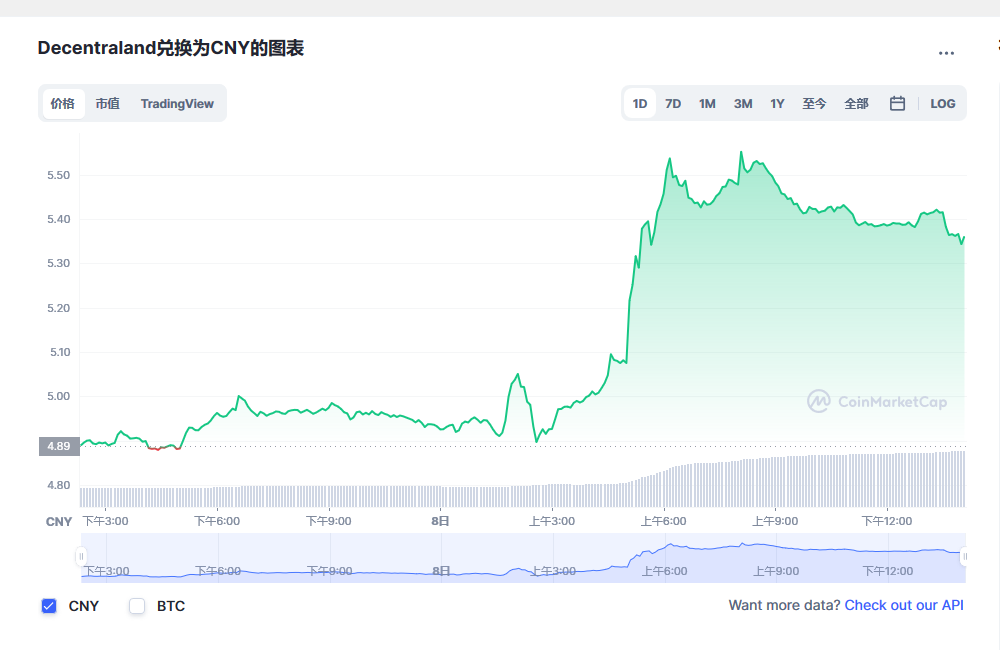Select the 全部 time range
This screenshot has width=1000, height=650.
coord(857,103)
